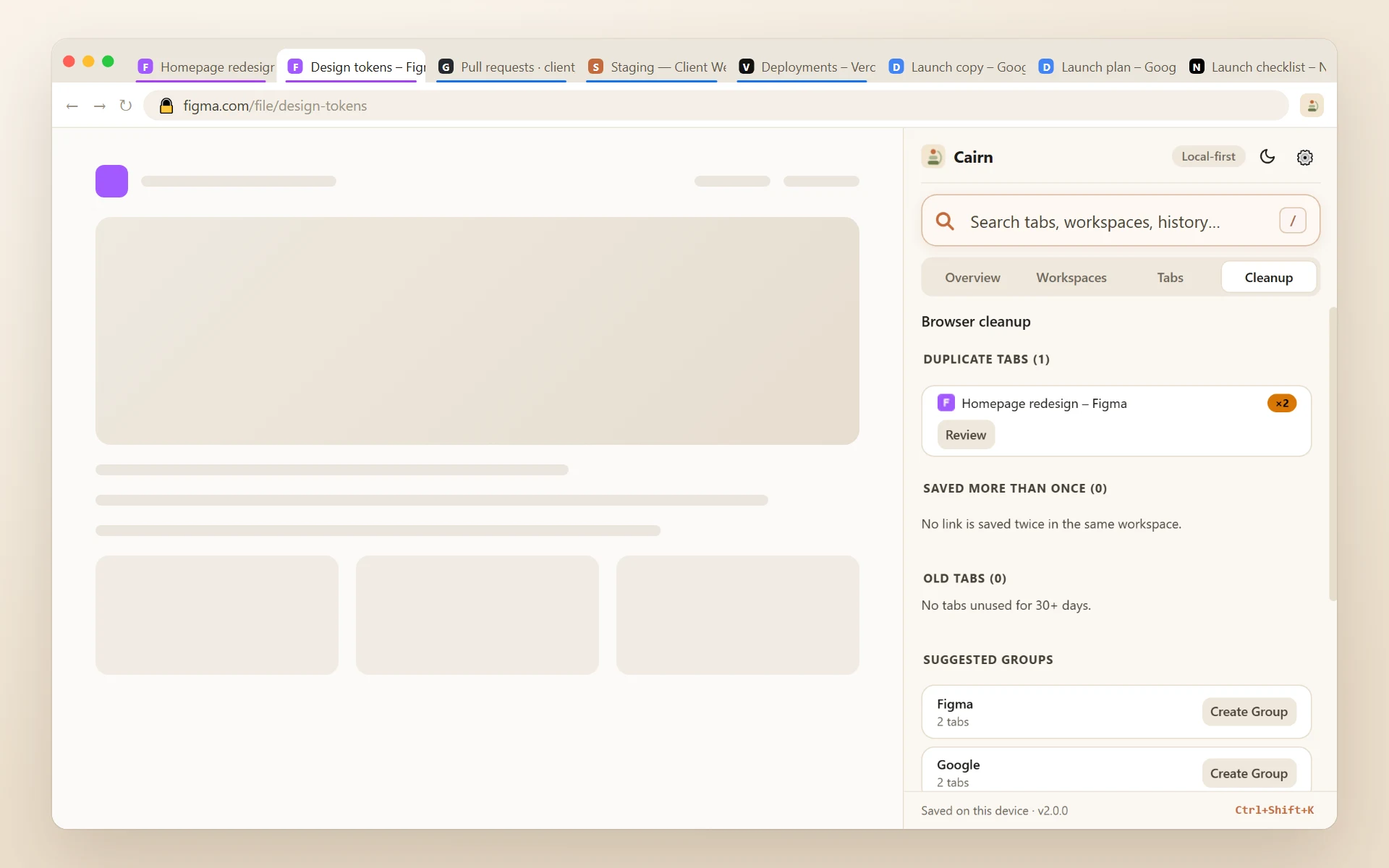Create a group for Google tabs
Image resolution: width=1389 pixels, height=868 pixels.
click(1249, 773)
